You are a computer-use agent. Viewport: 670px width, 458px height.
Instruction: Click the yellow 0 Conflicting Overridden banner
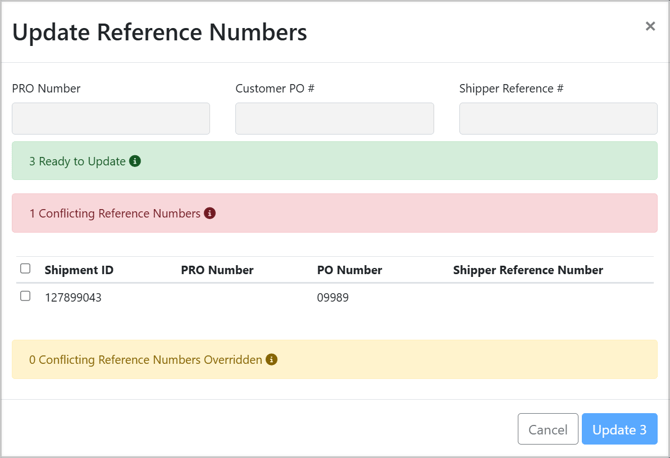450,359
